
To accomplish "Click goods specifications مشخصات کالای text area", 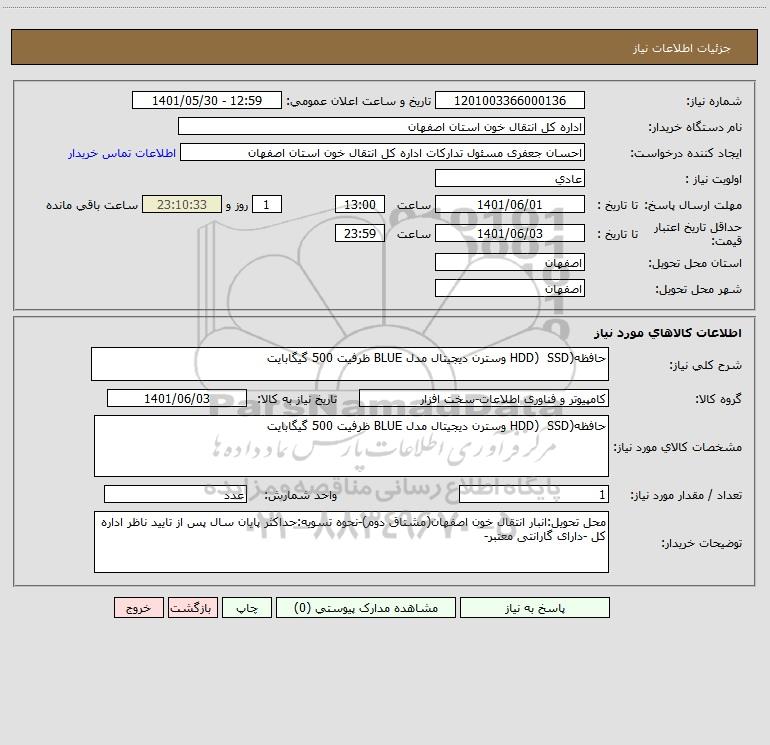I will (x=351, y=446).
